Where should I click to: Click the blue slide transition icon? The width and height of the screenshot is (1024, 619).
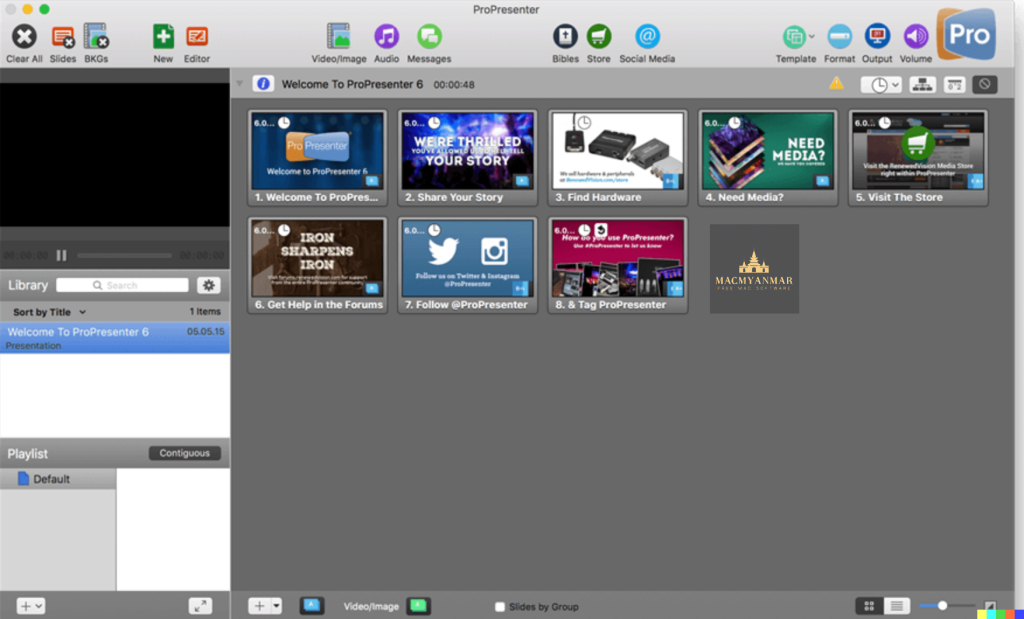[312, 606]
